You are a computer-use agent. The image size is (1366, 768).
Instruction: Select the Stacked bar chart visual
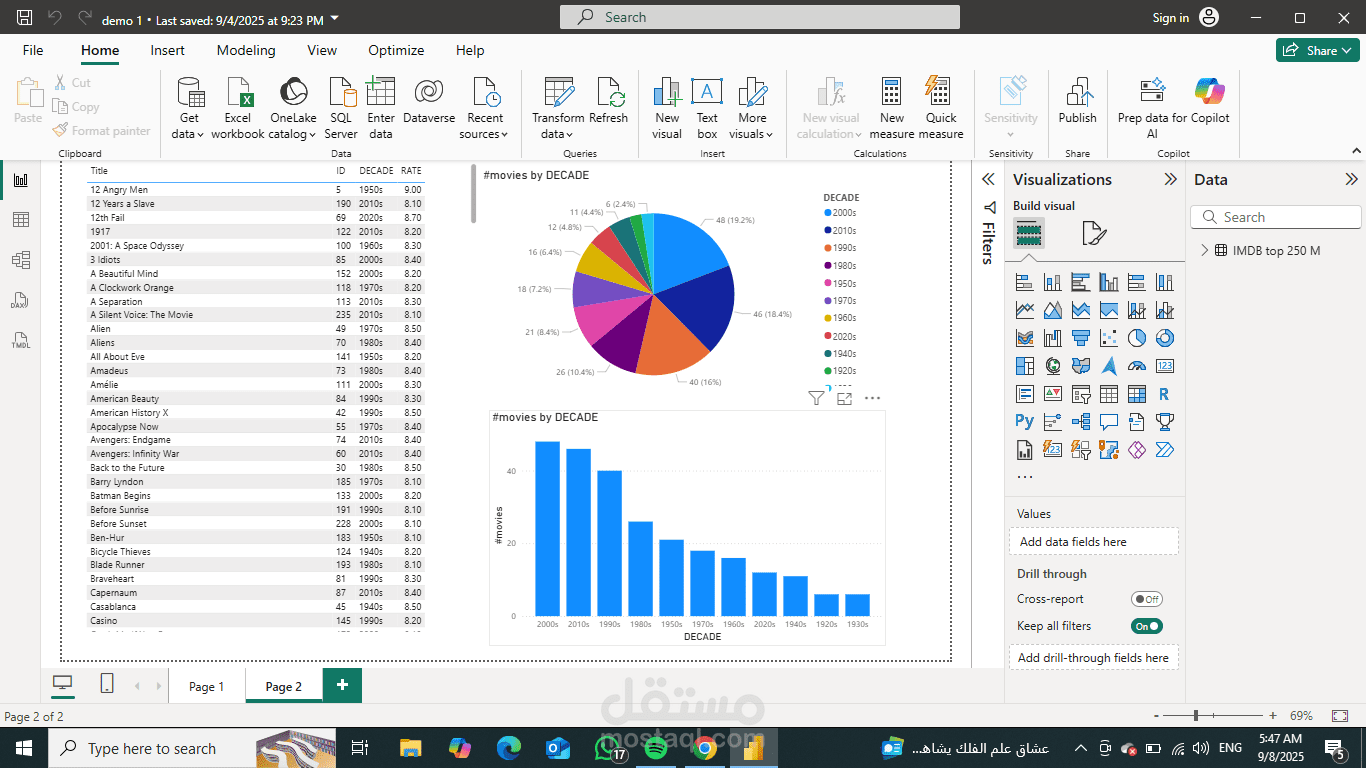click(1024, 283)
